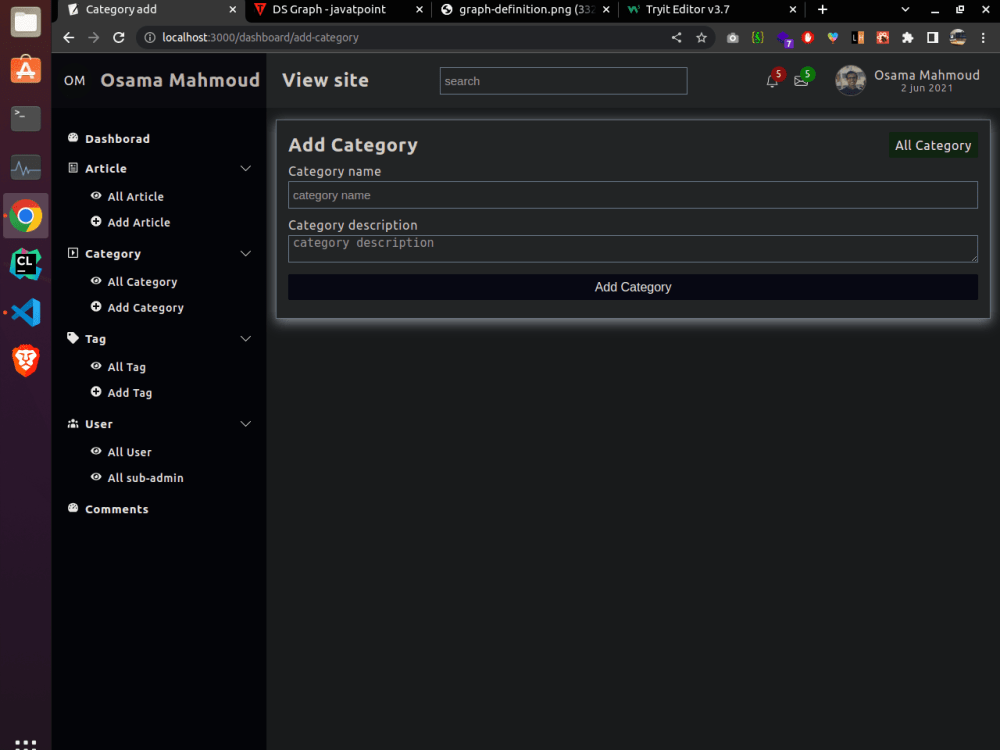Image resolution: width=1000 pixels, height=750 pixels.
Task: Open Brave browser from dock
Action: [x=26, y=360]
